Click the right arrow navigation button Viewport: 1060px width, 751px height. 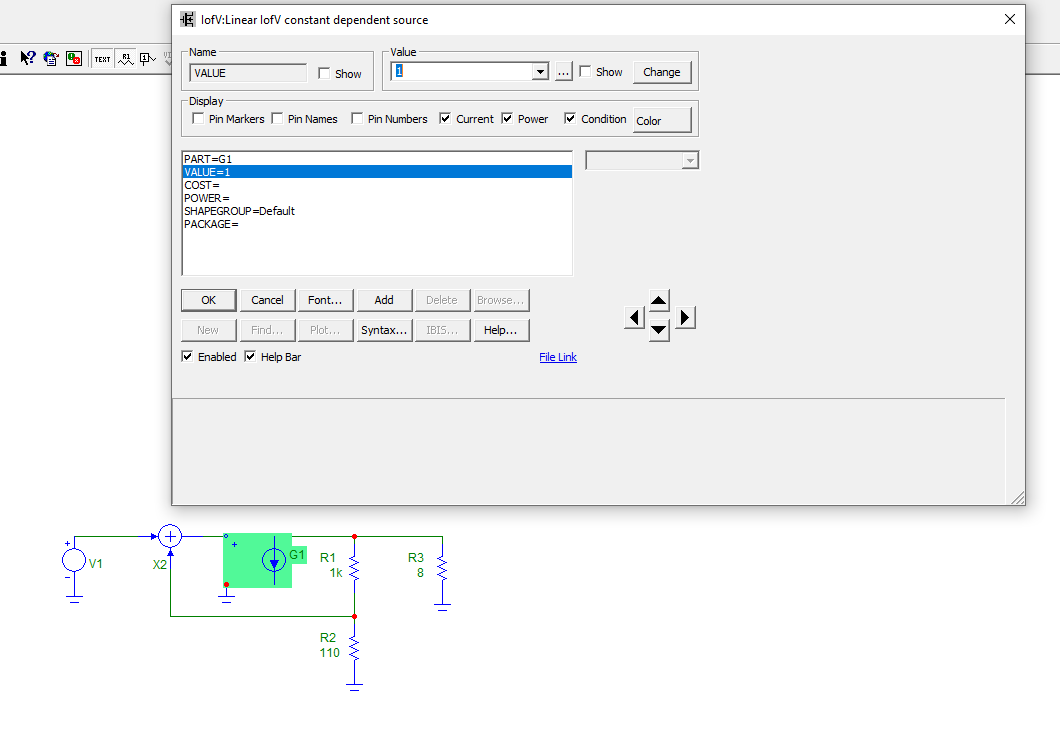(685, 317)
